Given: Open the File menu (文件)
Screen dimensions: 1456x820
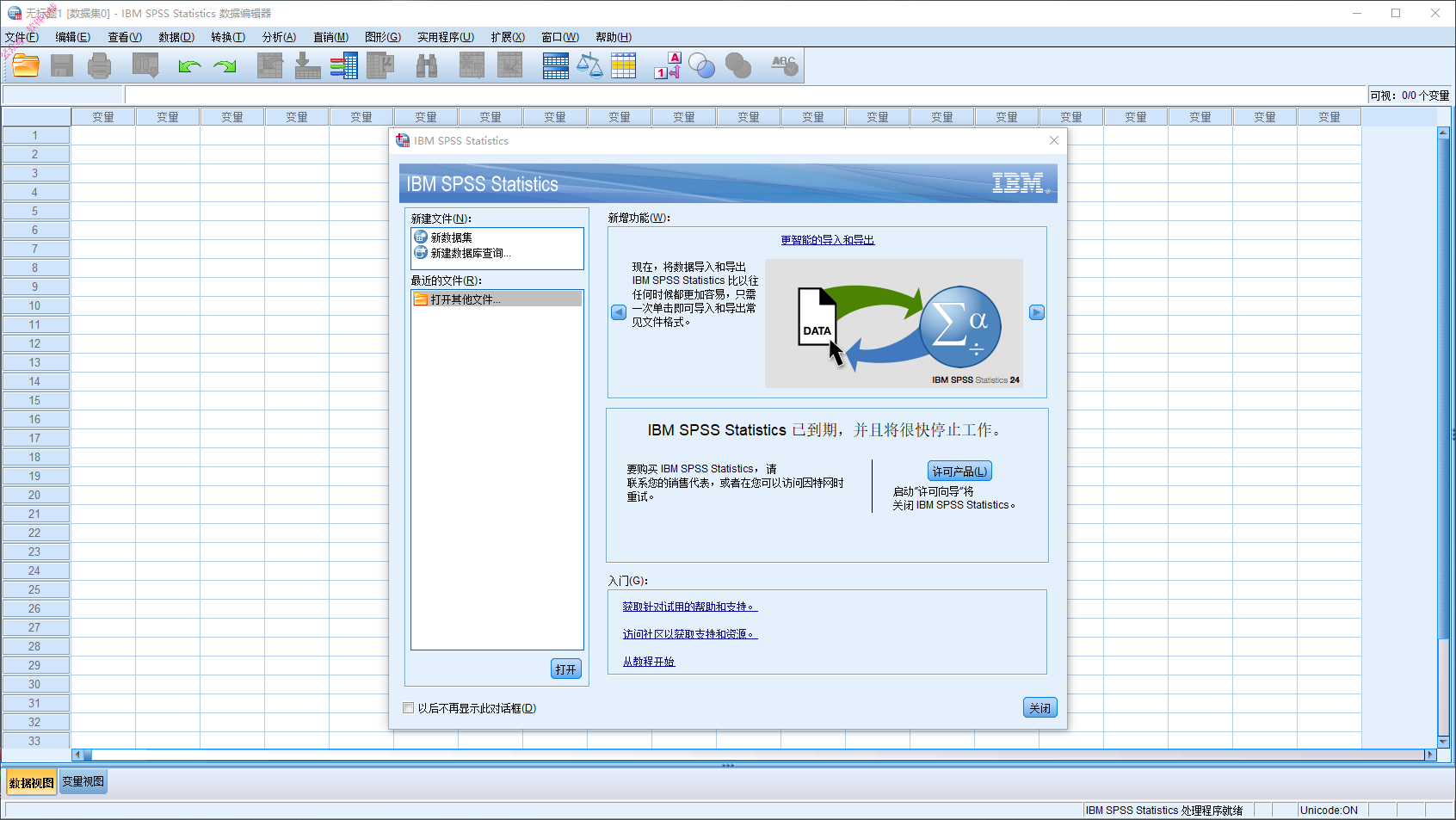Looking at the screenshot, I should click(x=22, y=37).
